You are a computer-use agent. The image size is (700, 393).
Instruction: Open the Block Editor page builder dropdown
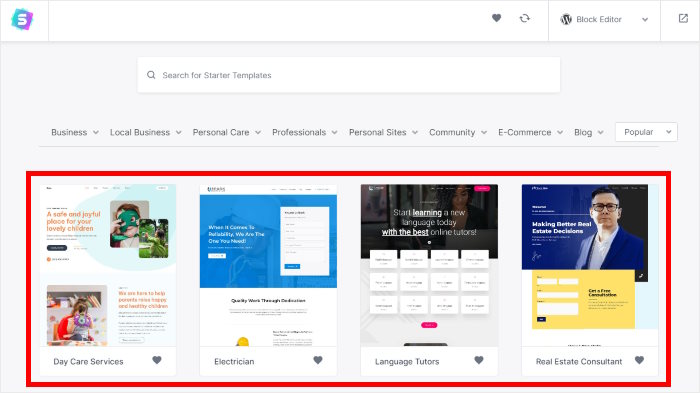(604, 20)
